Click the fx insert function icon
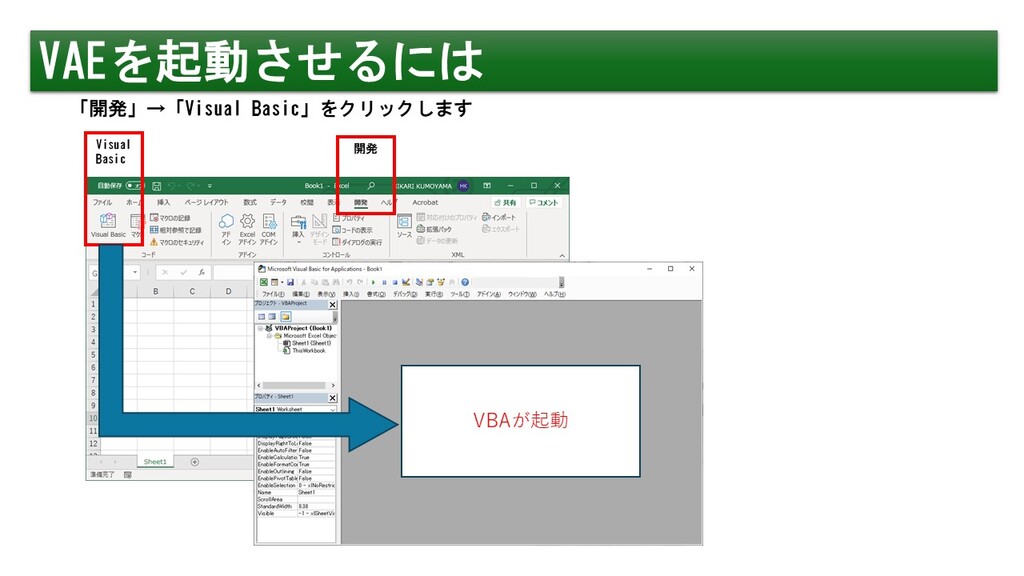This screenshot has height=576, width=1024. 202,272
